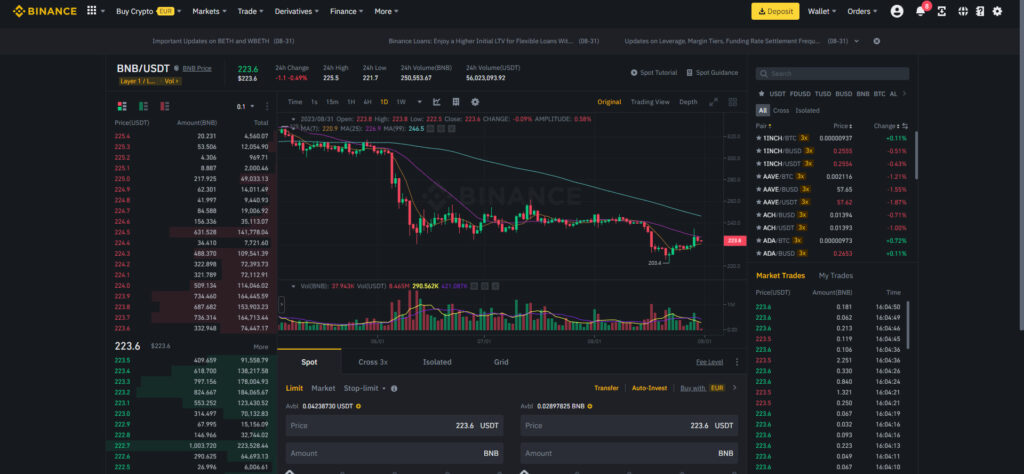
Task: Open Finance dropdown menu
Action: [x=347, y=11]
